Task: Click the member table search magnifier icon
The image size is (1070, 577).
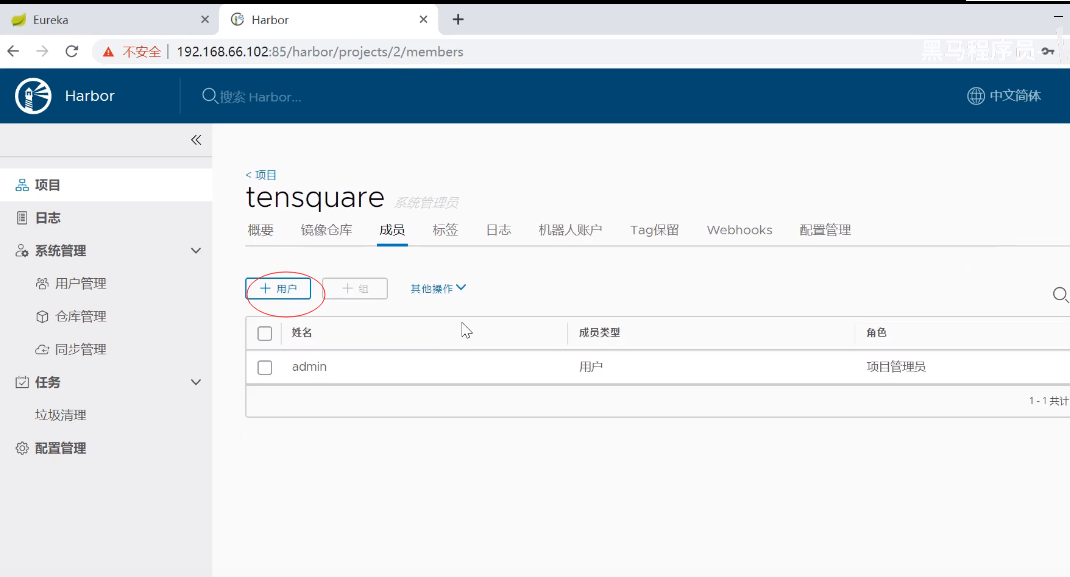Action: coord(1060,295)
